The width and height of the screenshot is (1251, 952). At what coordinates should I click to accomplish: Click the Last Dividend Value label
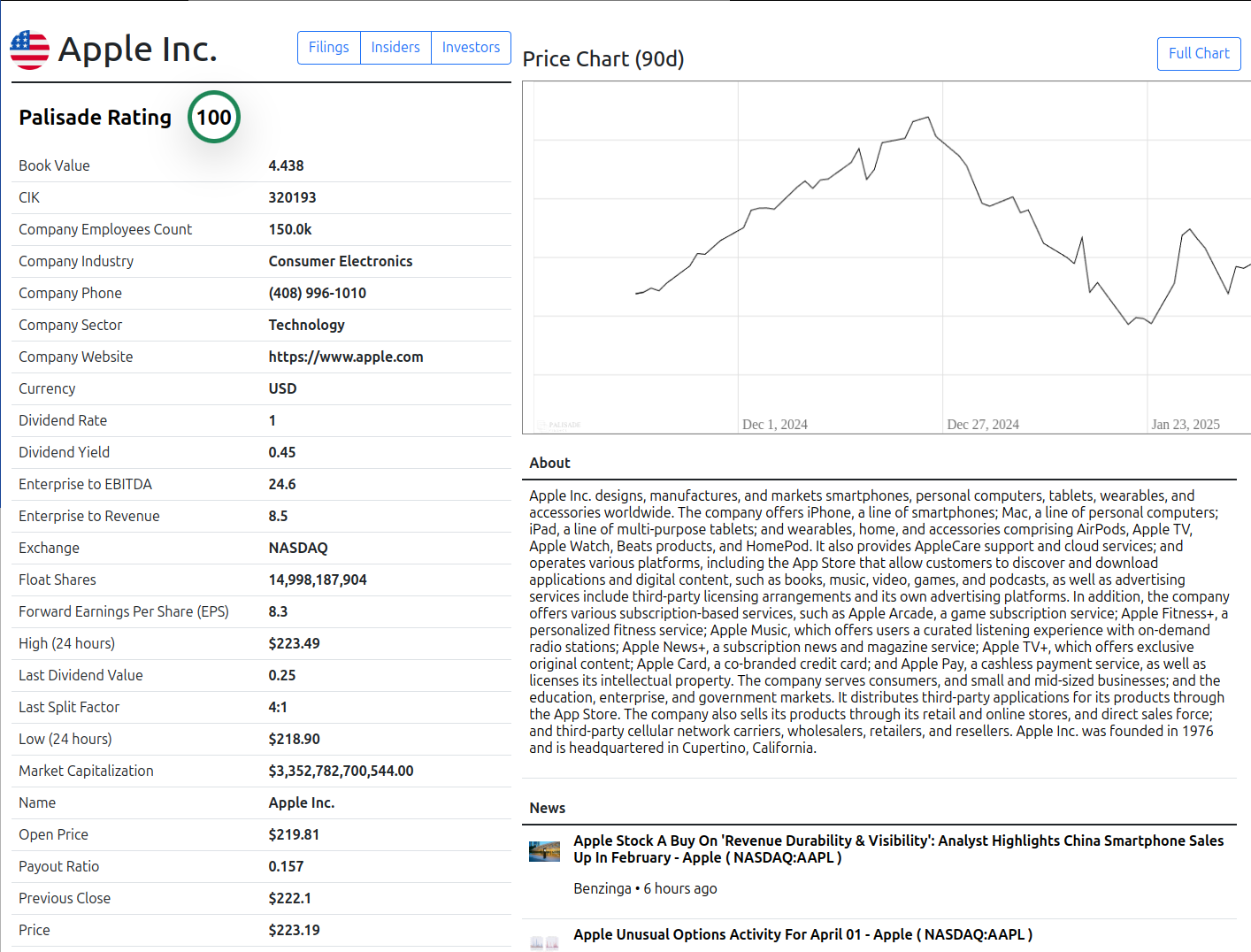(81, 675)
